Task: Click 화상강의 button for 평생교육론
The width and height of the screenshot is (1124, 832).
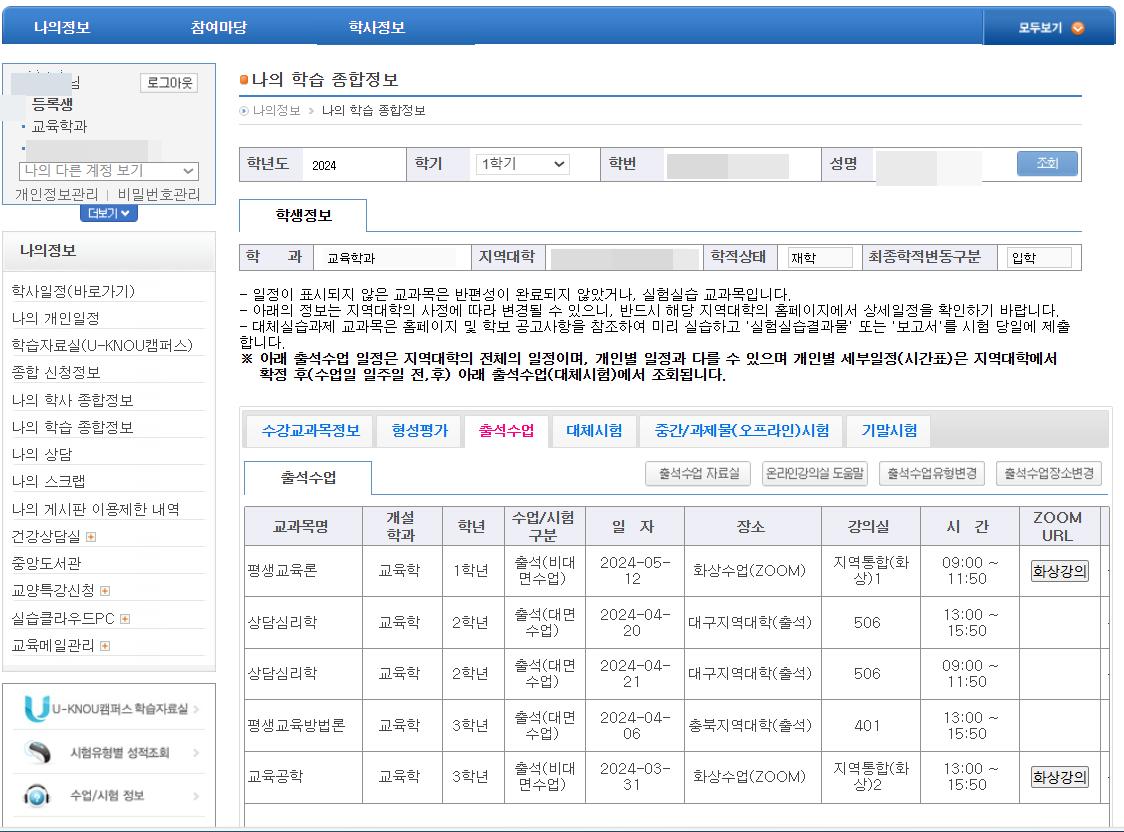Action: 1059,571
